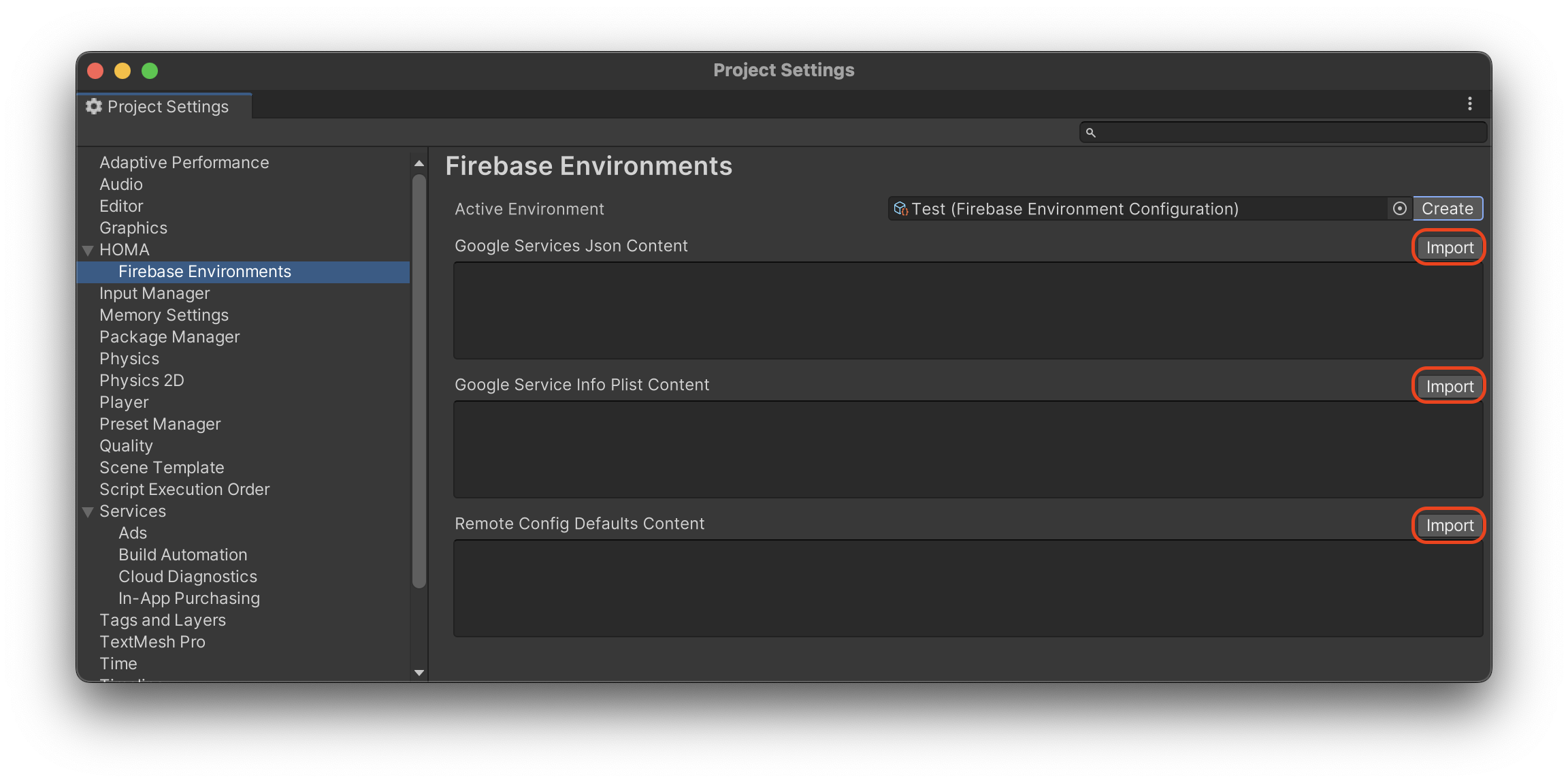The height and width of the screenshot is (783, 1568).
Task: Select the HOMA category
Action: pyautogui.click(x=125, y=249)
